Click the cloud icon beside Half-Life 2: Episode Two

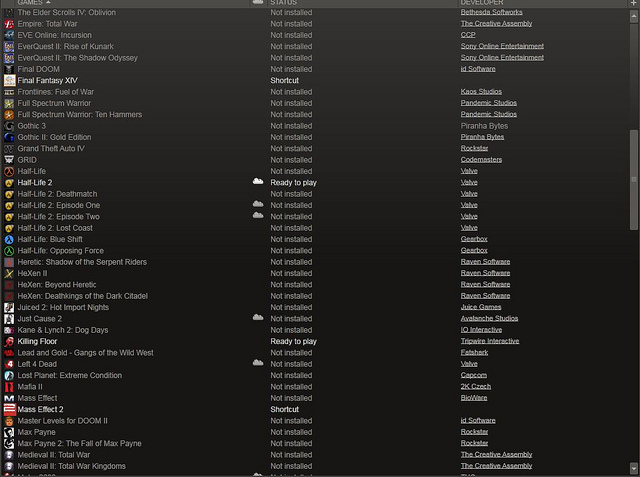point(258,215)
